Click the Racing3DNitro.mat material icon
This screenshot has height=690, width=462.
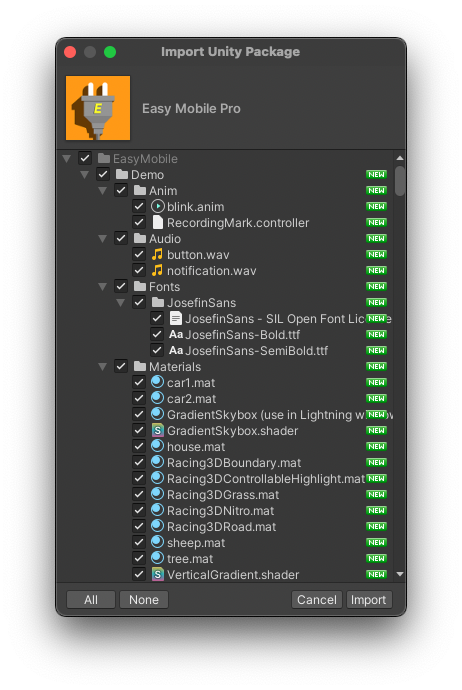pyautogui.click(x=158, y=510)
